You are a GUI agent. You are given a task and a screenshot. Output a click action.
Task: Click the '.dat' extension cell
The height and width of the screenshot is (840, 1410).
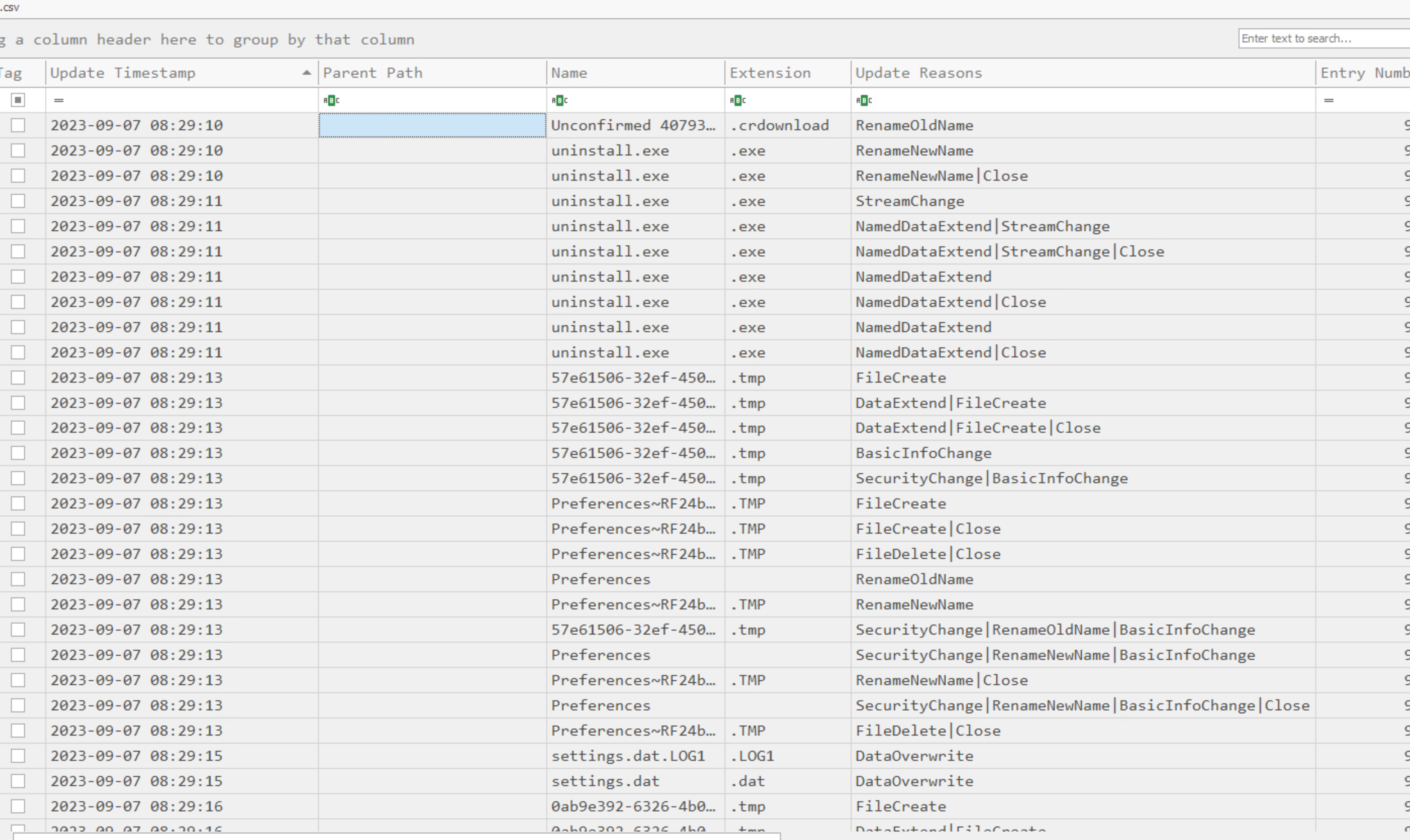(x=788, y=781)
